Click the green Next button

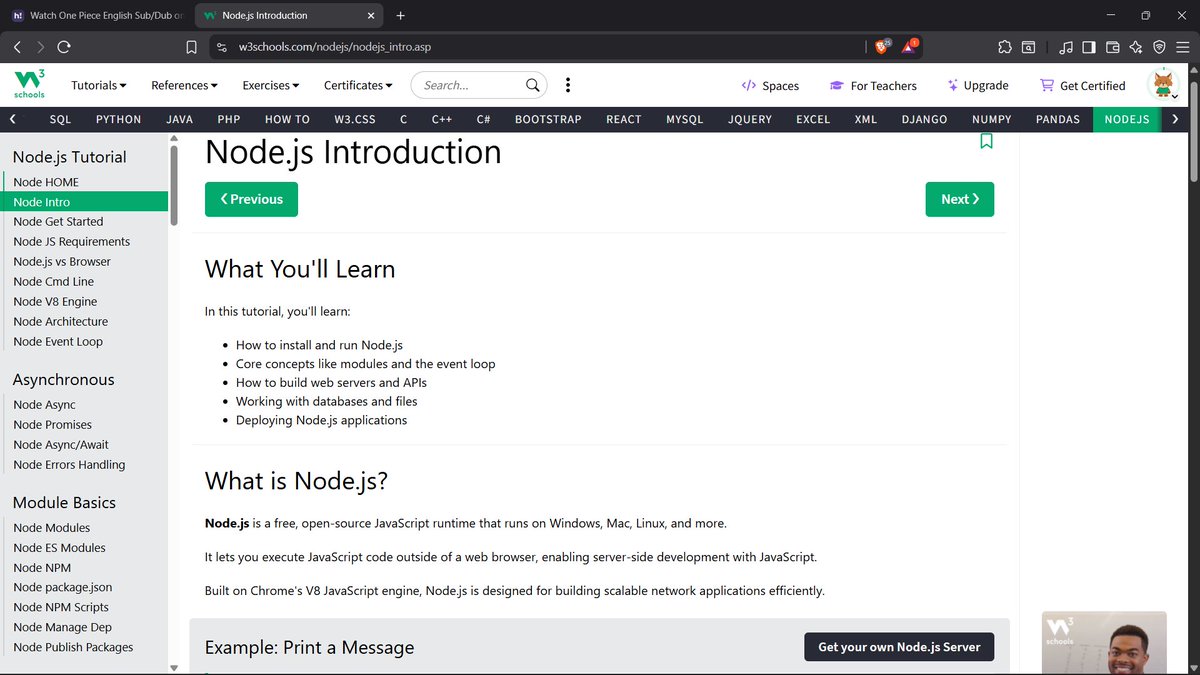click(x=960, y=199)
